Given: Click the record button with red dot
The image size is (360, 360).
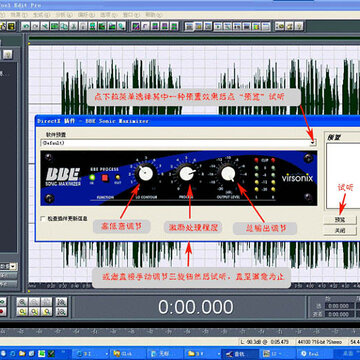Looking at the screenshot, I should (2, 312).
